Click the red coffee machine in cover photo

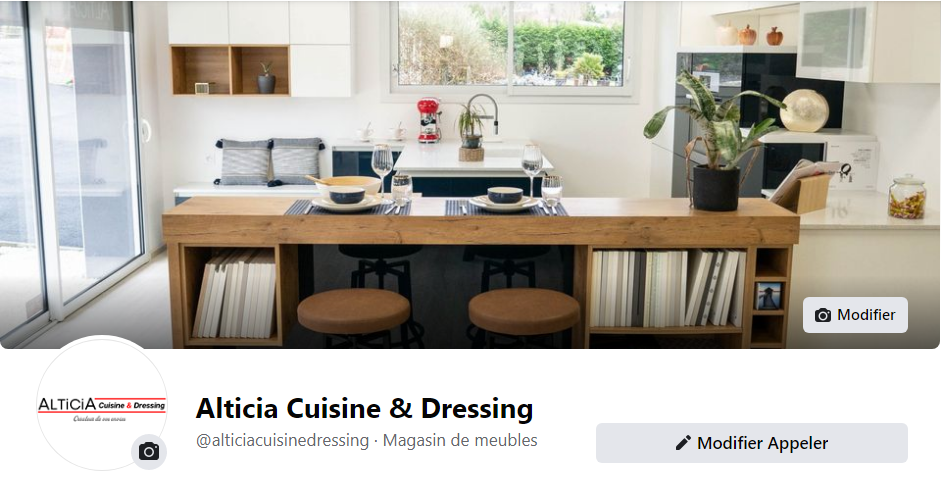428,120
